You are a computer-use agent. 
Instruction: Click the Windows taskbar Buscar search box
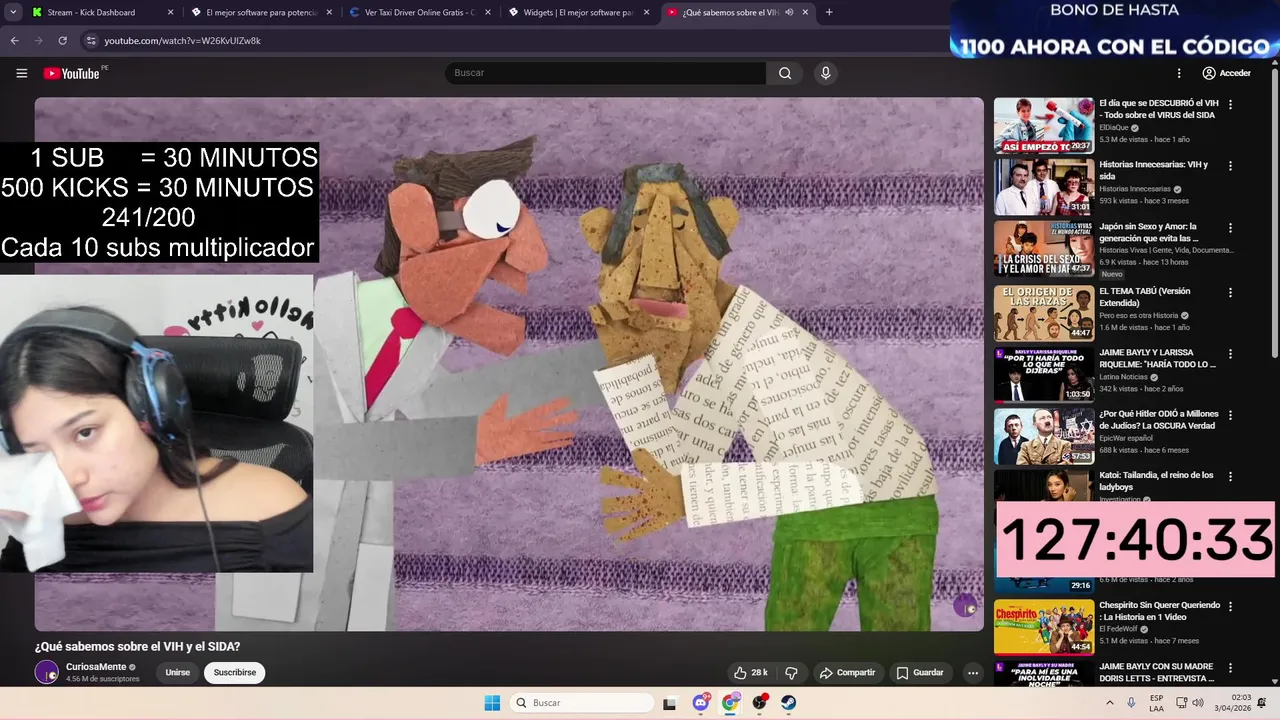pos(582,703)
